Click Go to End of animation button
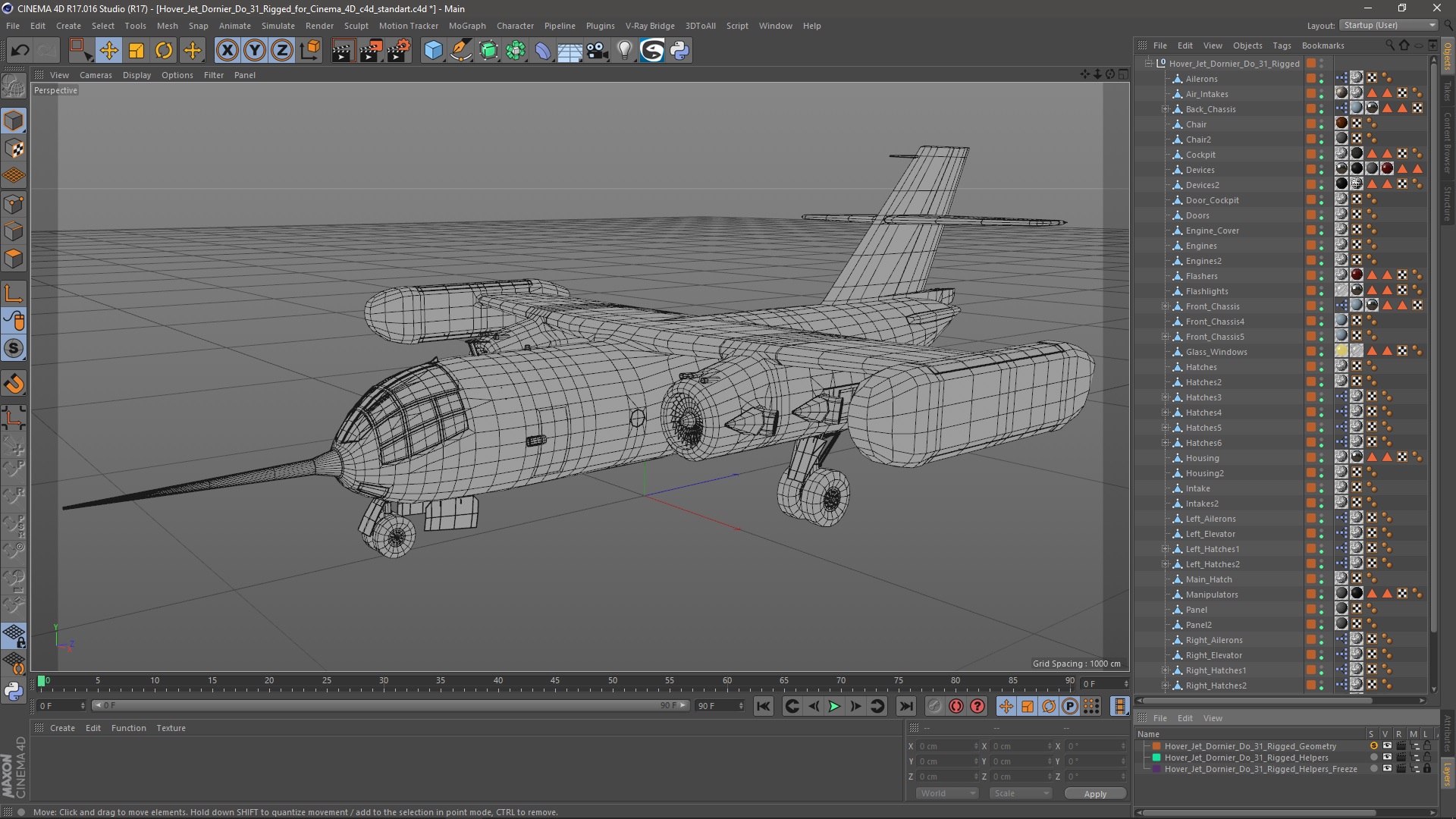1456x819 pixels. pyautogui.click(x=906, y=706)
